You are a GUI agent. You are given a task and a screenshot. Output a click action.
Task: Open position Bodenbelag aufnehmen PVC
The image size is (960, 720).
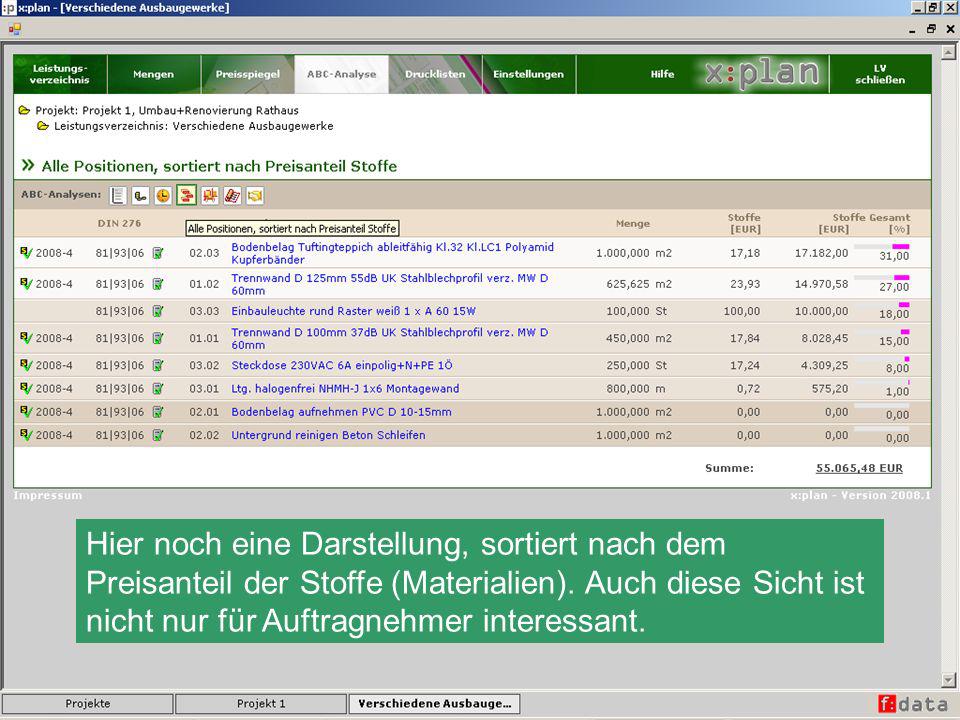(341, 412)
